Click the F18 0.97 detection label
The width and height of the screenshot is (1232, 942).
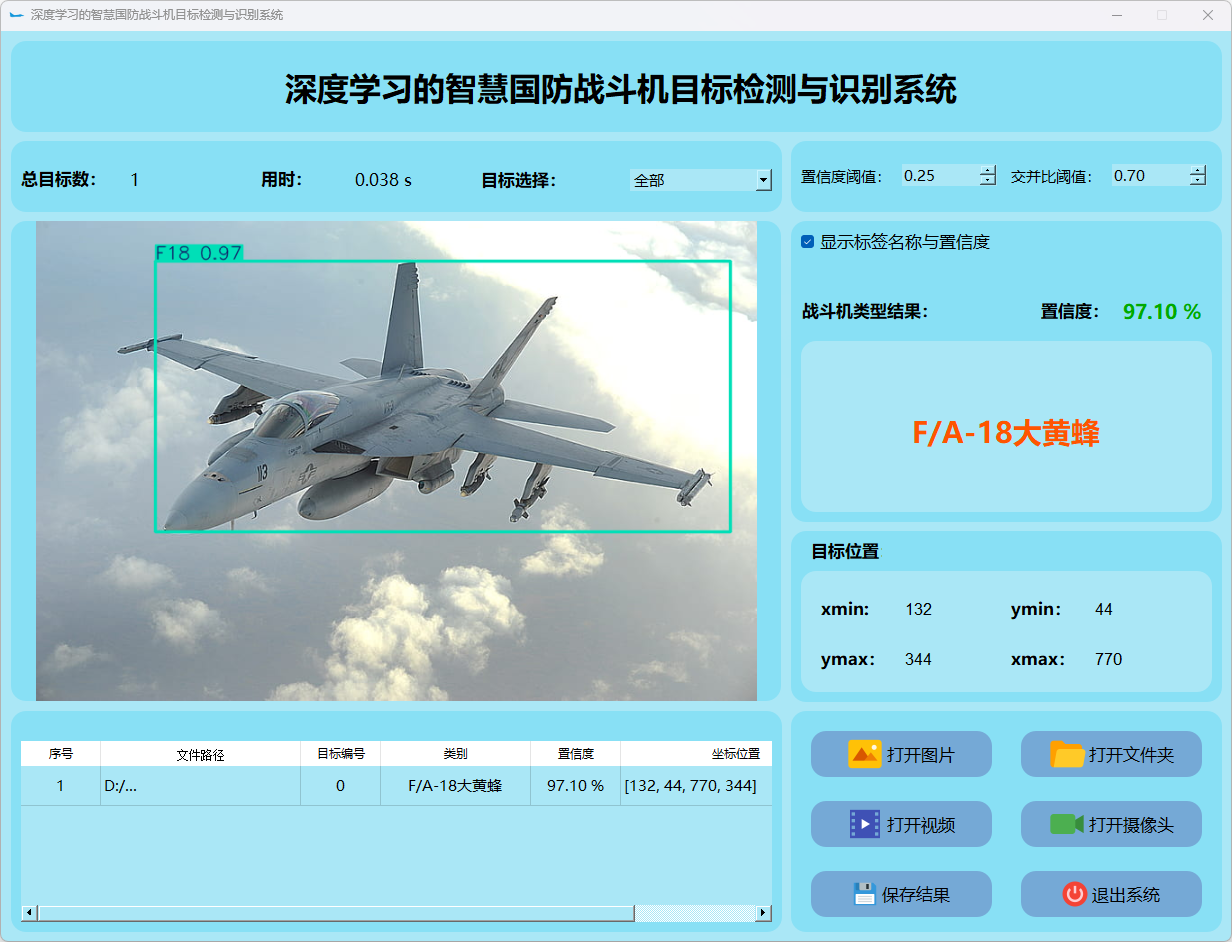coord(199,253)
